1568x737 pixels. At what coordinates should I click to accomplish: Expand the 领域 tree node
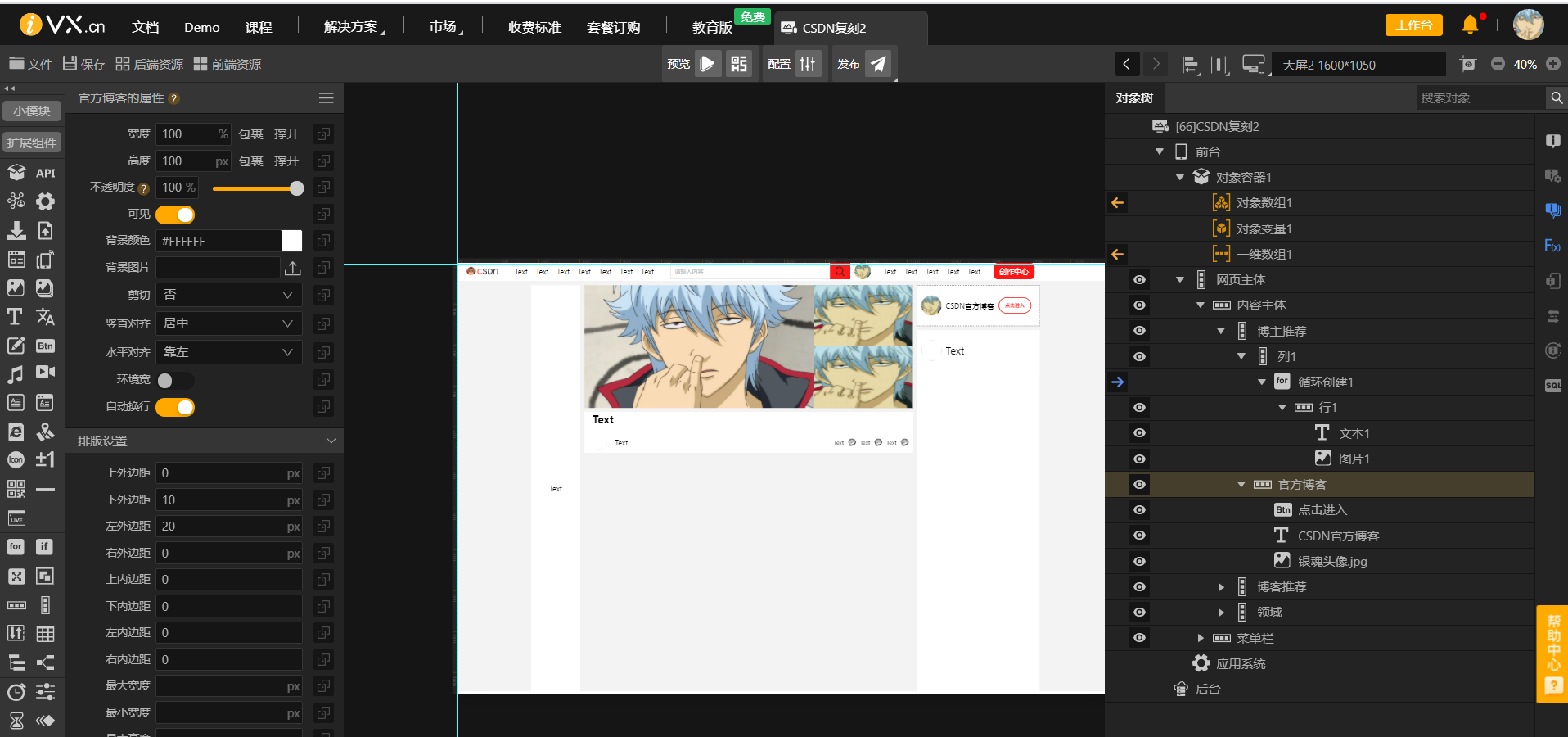(1221, 613)
